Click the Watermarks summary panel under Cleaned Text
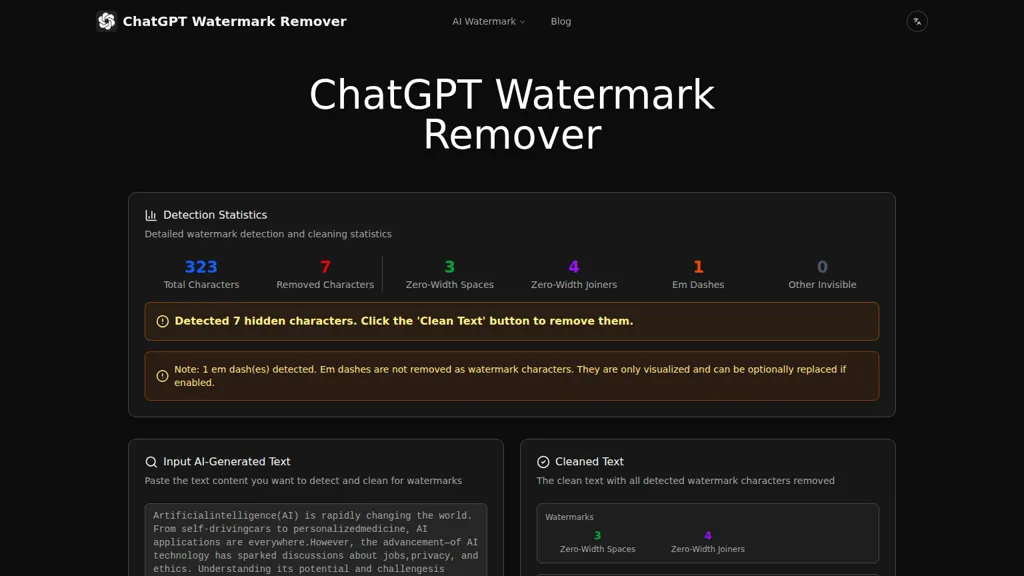This screenshot has height=576, width=1024. 707,532
